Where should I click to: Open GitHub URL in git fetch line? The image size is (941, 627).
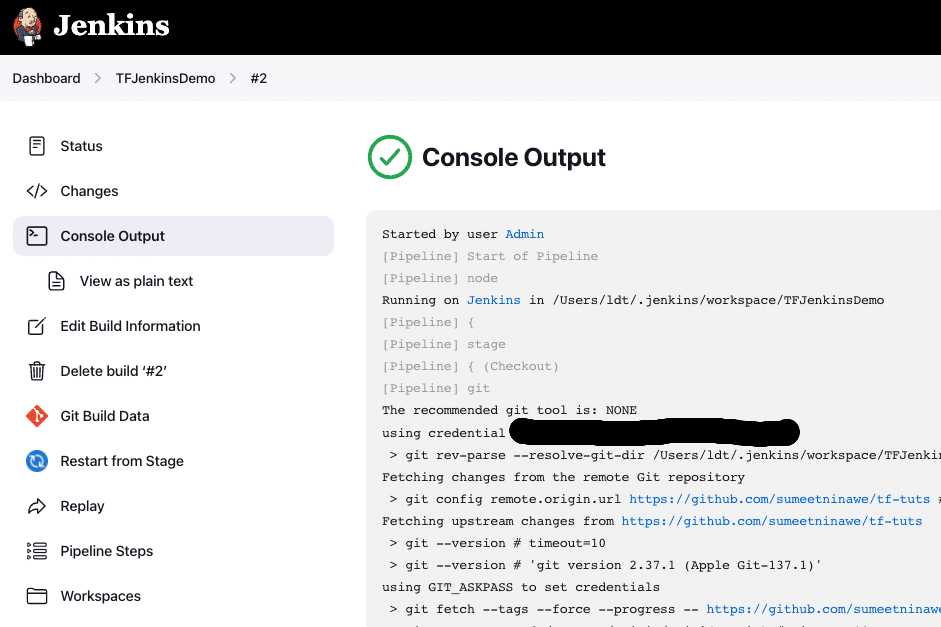(x=823, y=609)
